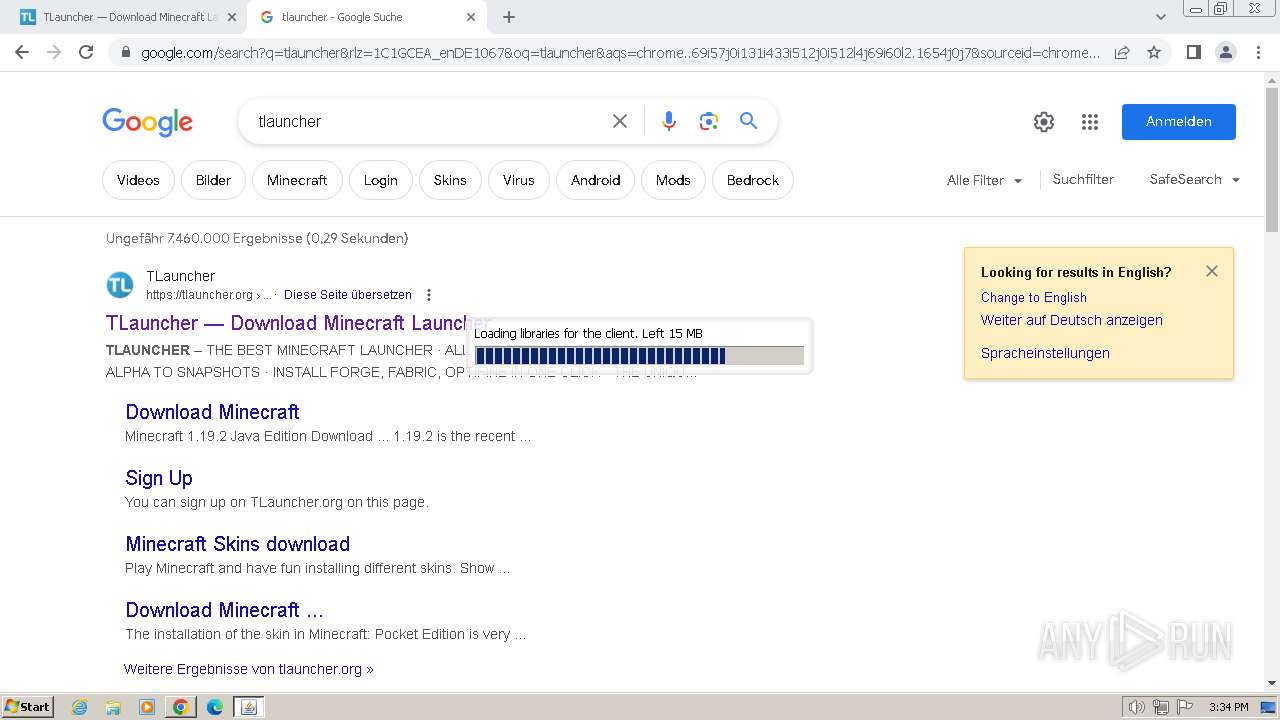1280x720 pixels.
Task: Click the URL address bar
Action: 620,52
